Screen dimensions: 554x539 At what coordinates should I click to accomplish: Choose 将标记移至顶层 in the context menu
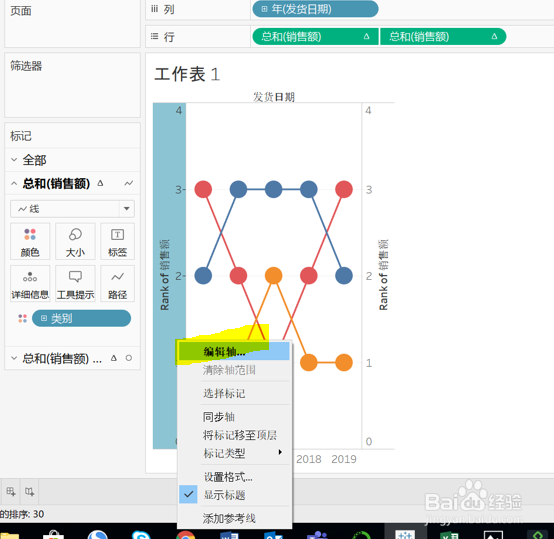(234, 435)
